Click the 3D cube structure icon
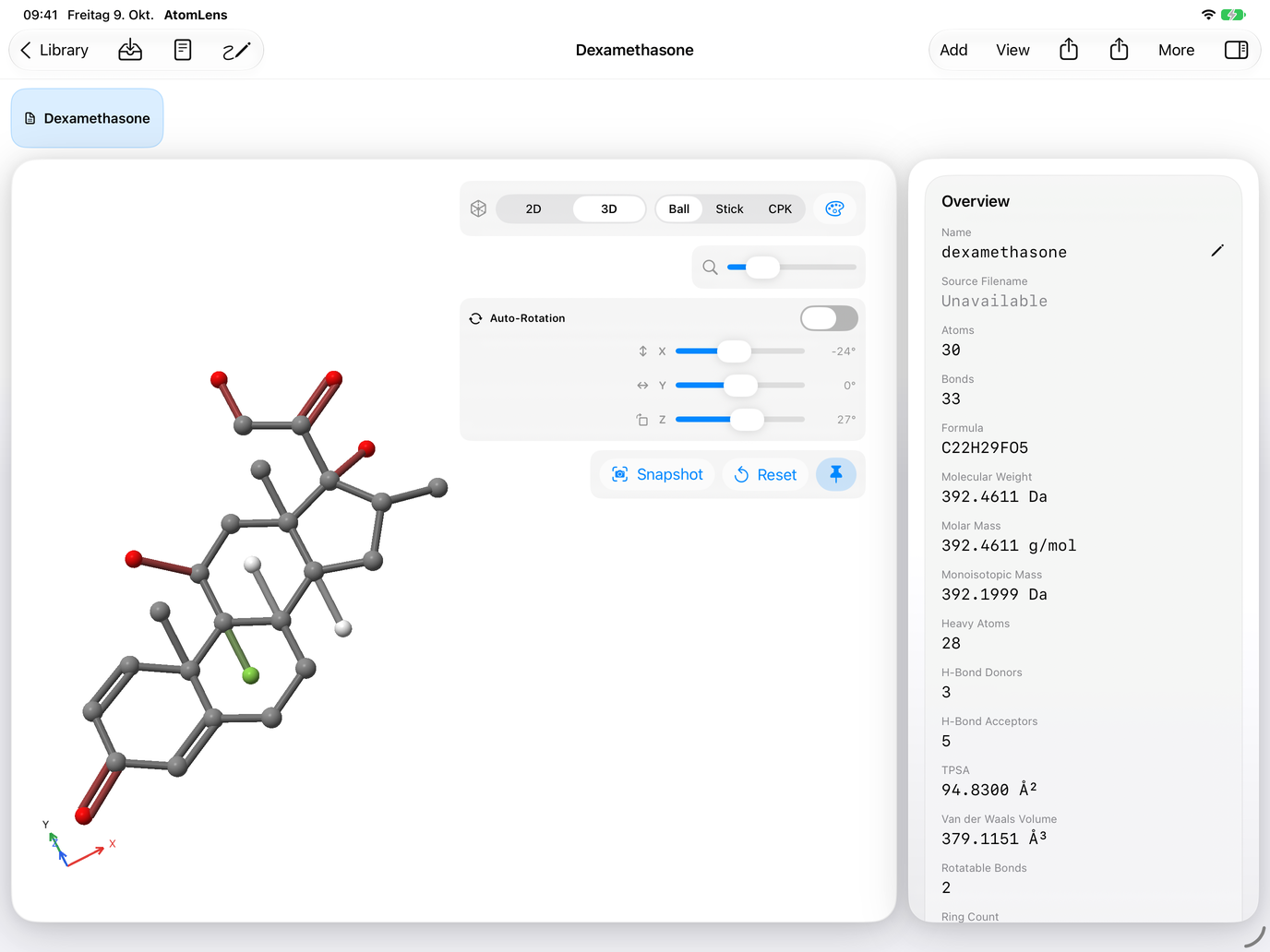The height and width of the screenshot is (952, 1270). [478, 208]
